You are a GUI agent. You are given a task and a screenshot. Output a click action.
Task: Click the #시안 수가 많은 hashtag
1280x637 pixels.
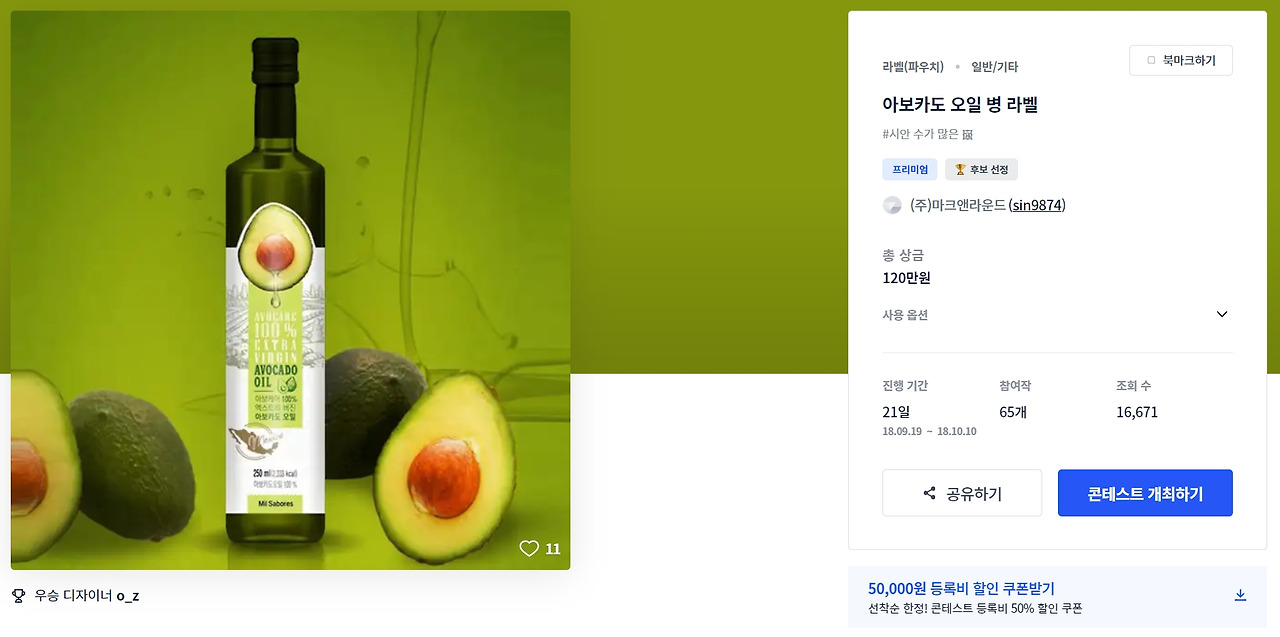[x=927, y=134]
